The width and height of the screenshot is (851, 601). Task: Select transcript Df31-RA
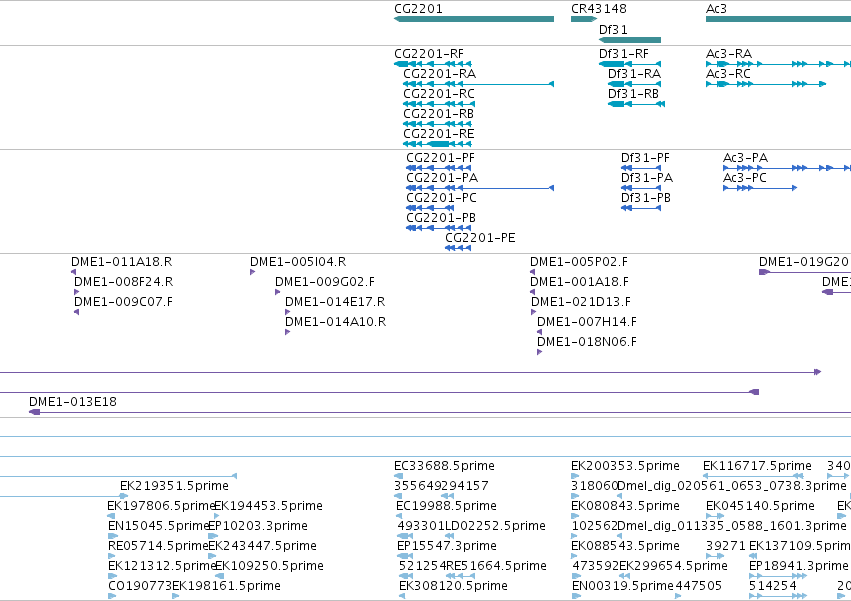(x=634, y=84)
